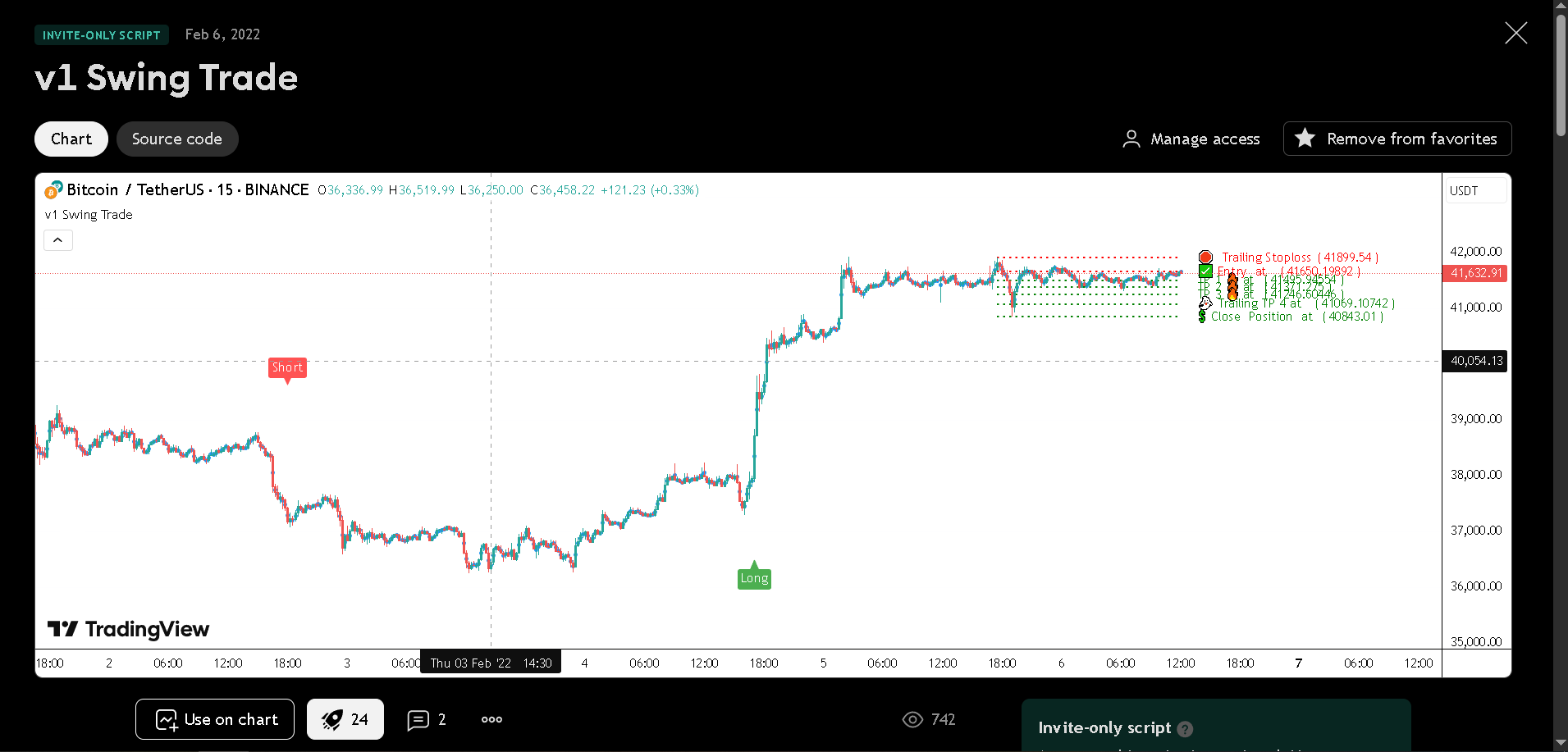Click the Invite-only script heading

(1104, 728)
